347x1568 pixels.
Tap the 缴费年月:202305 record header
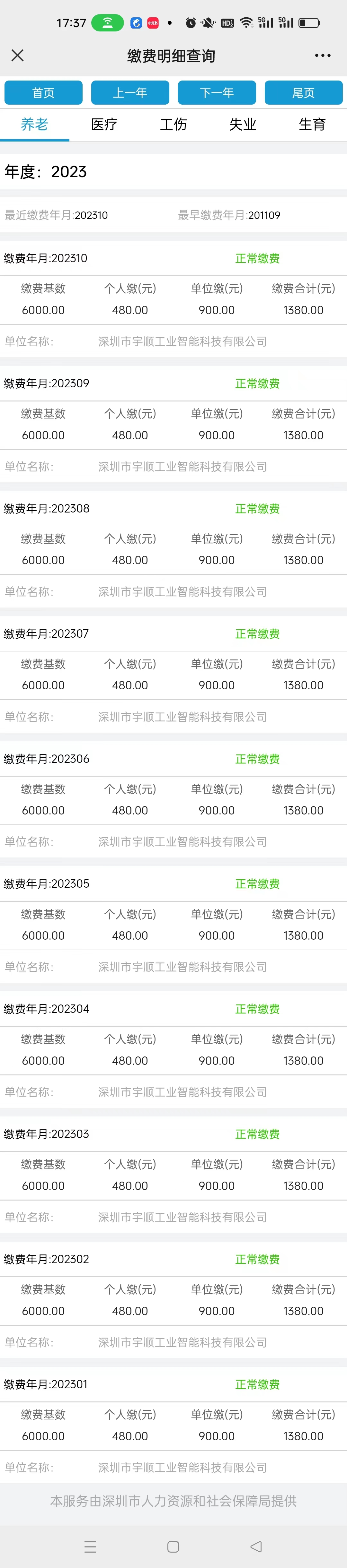coord(46,883)
